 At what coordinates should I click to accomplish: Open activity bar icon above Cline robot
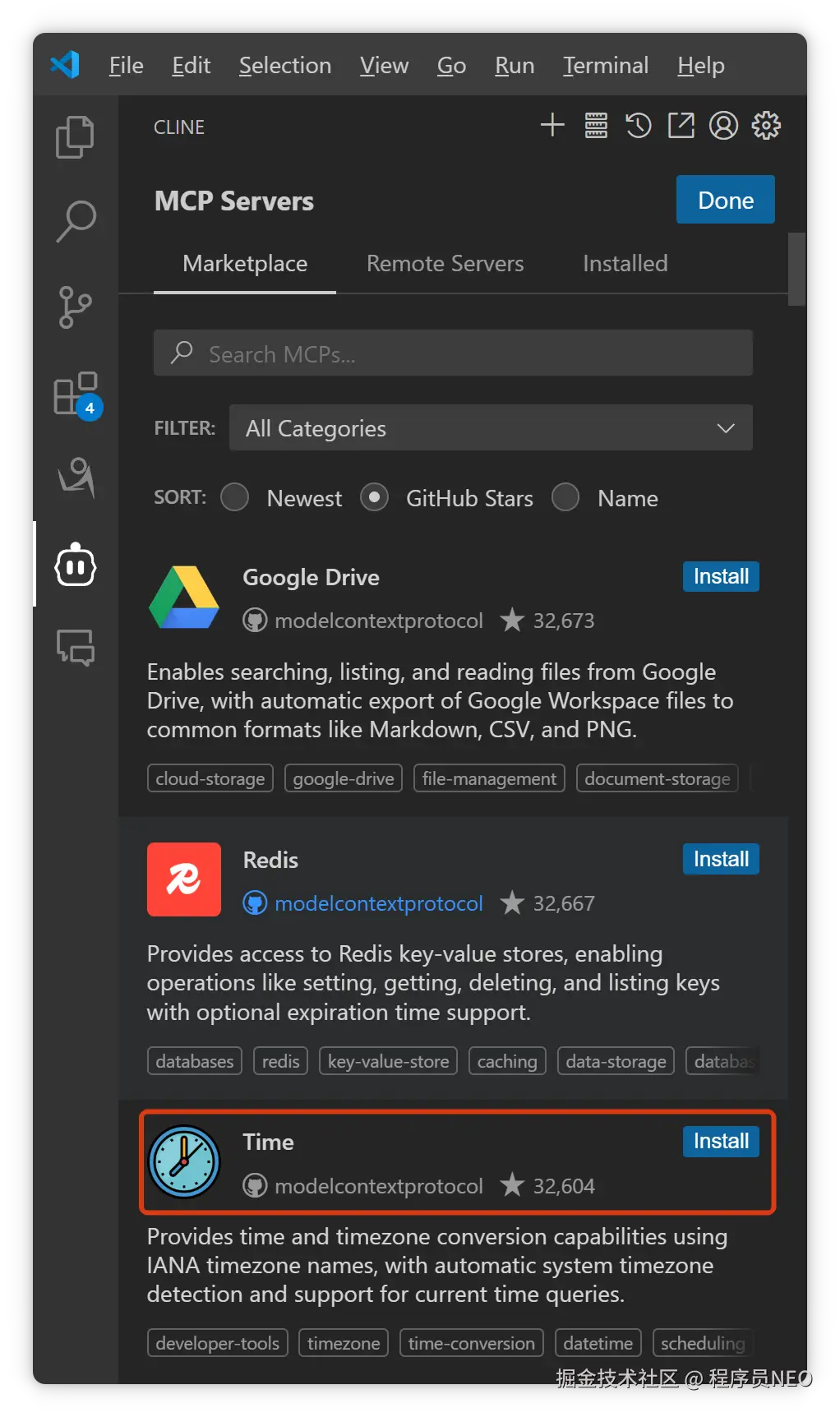[x=76, y=478]
